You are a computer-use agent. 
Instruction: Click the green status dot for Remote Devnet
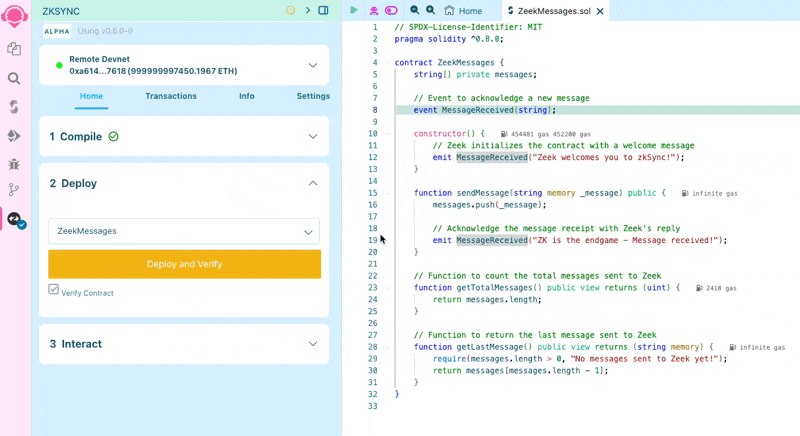pos(59,65)
